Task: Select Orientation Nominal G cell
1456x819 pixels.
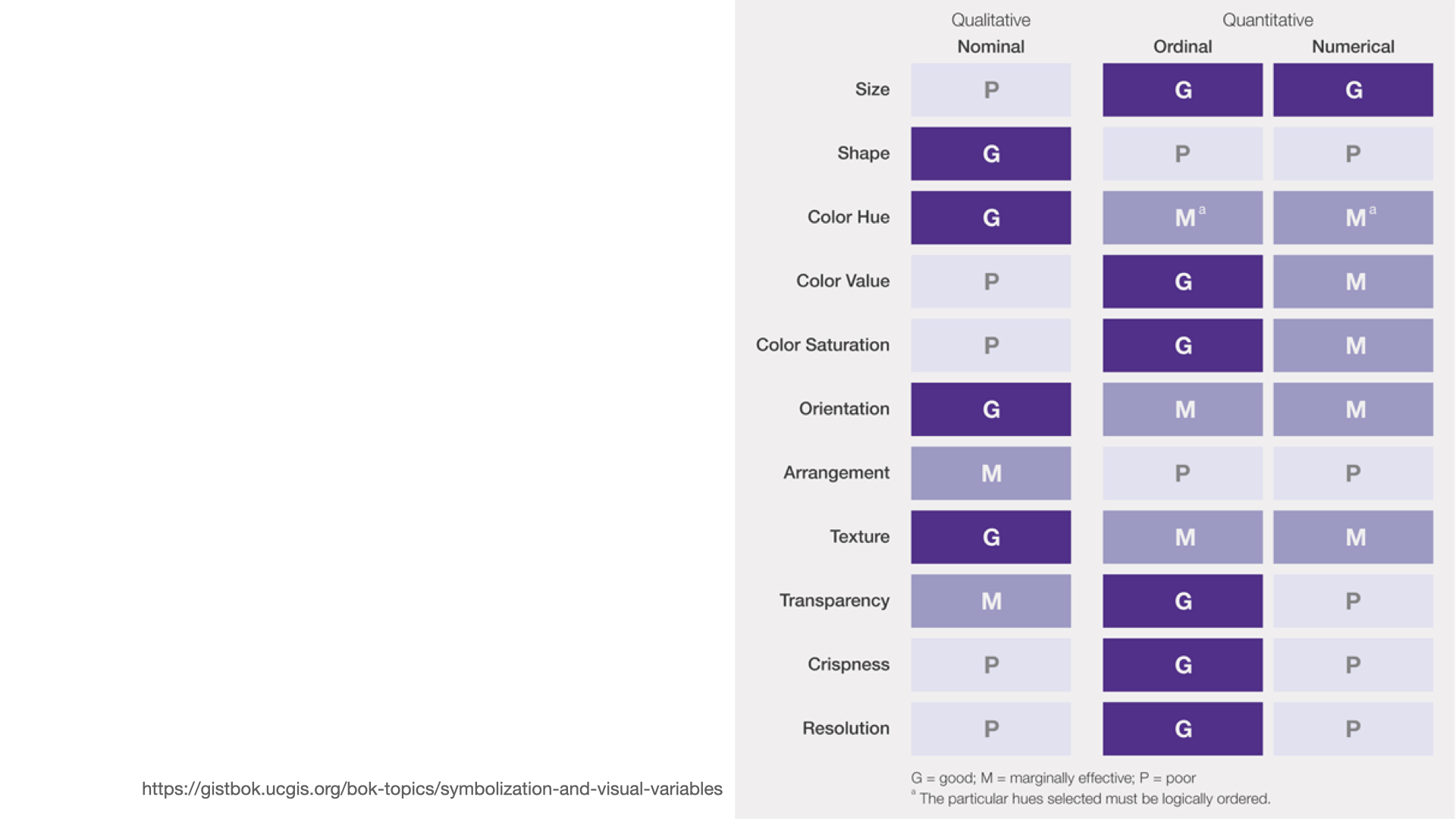Action: tap(990, 409)
